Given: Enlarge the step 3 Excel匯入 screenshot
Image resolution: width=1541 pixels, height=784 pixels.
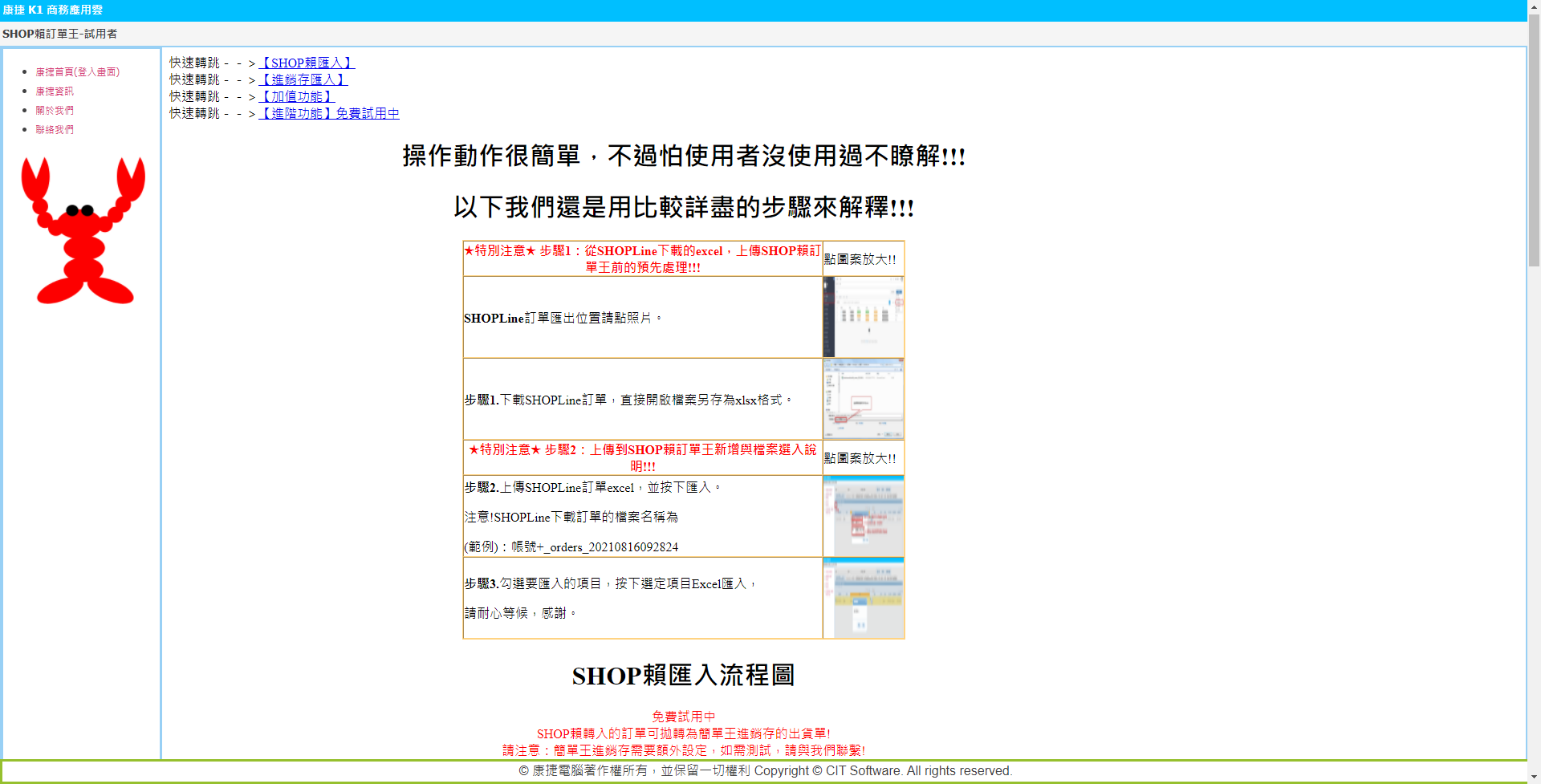Looking at the screenshot, I should pyautogui.click(x=863, y=598).
